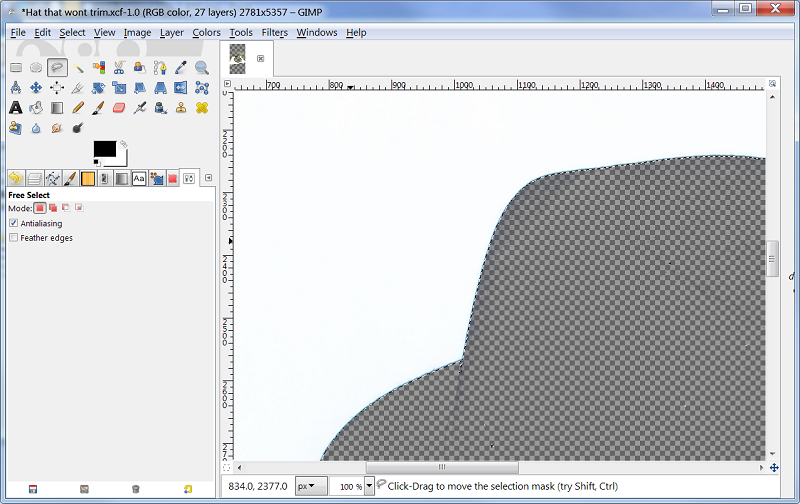
Task: Select the Color Picker eyedropper tool
Action: click(x=181, y=67)
